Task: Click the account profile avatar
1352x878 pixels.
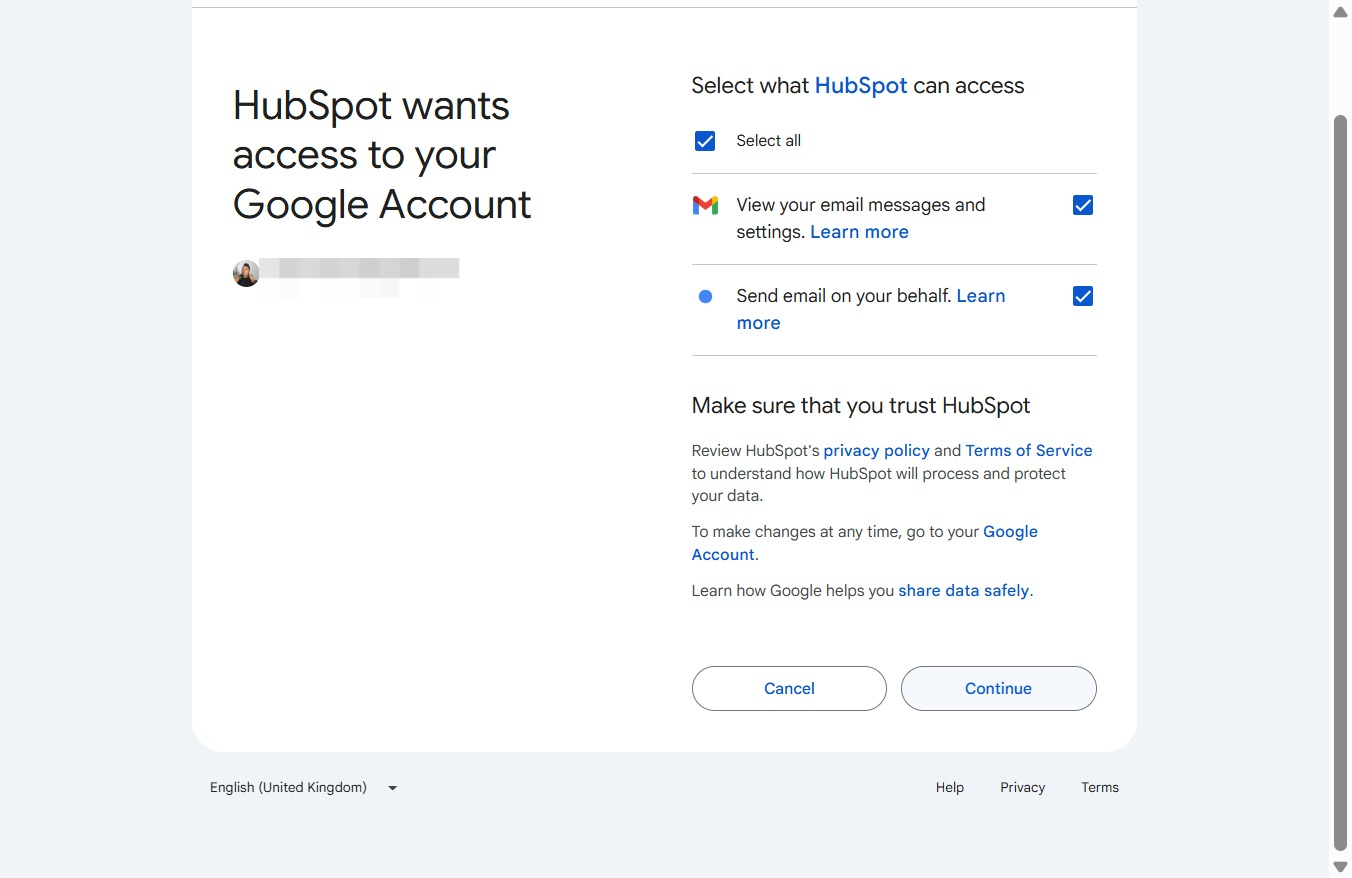Action: click(x=246, y=273)
